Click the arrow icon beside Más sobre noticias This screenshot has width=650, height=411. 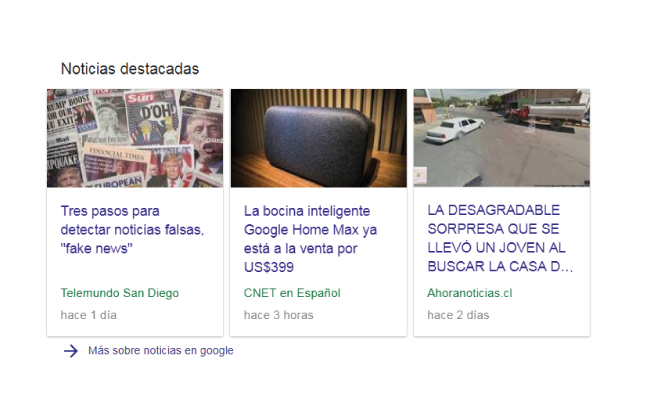click(x=71, y=351)
